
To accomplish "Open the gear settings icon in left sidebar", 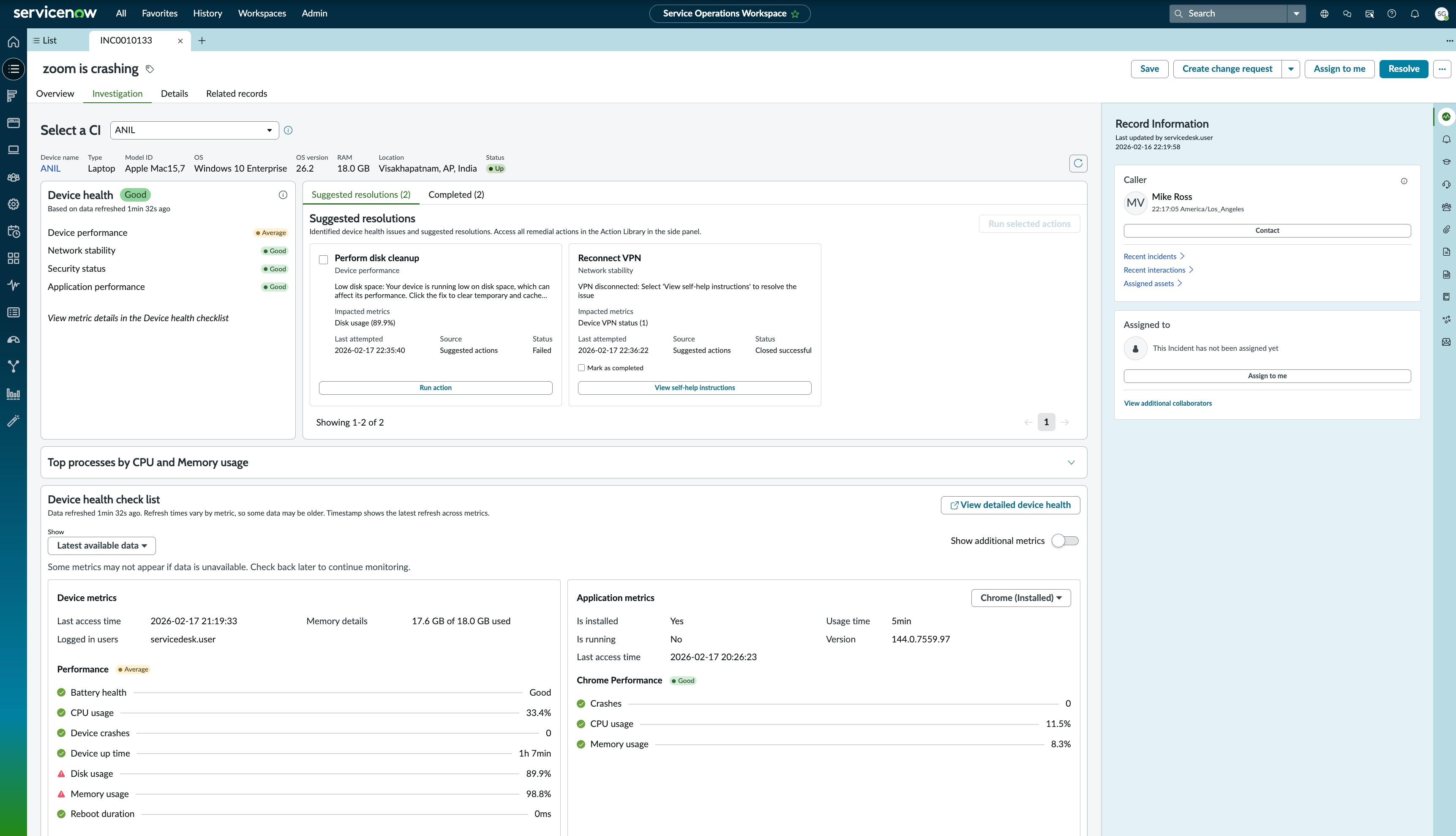I will pyautogui.click(x=13, y=205).
